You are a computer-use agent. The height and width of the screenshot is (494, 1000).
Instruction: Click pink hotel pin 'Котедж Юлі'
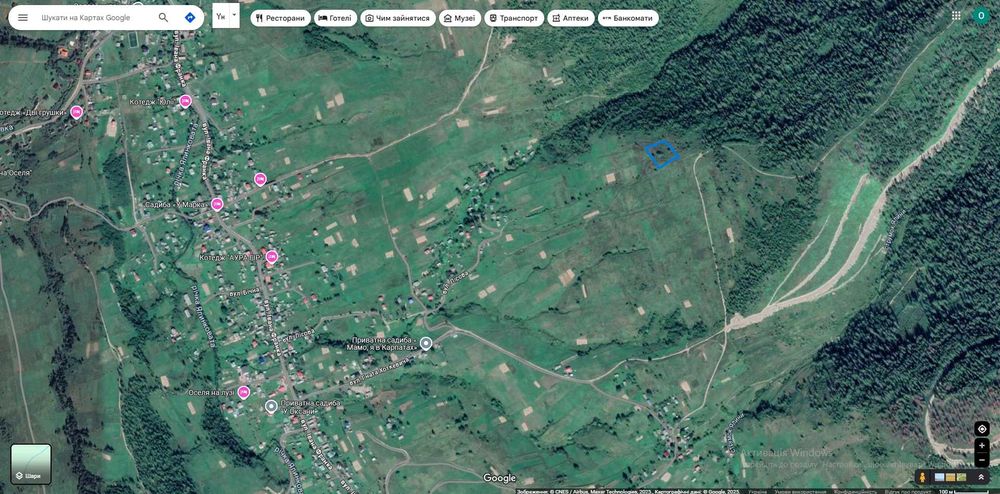(x=185, y=101)
